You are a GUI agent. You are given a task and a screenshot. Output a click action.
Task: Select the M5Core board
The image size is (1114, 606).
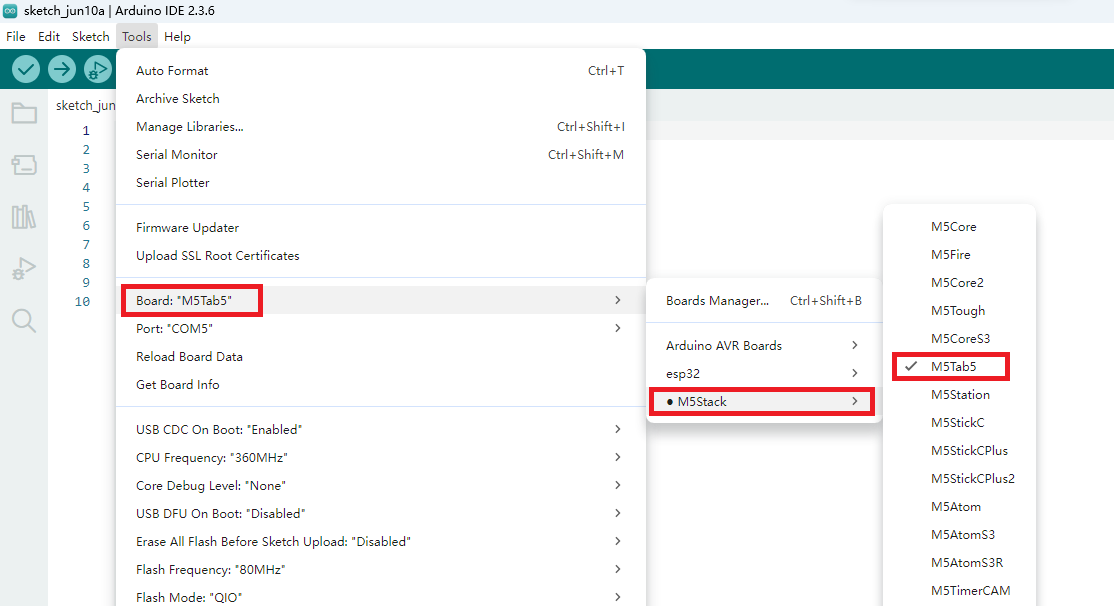(959, 227)
